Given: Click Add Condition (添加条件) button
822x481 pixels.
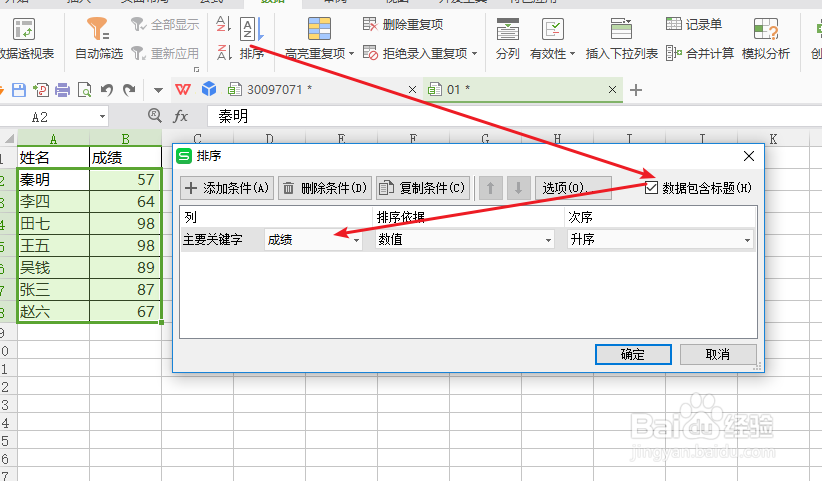Looking at the screenshot, I should pyautogui.click(x=227, y=188).
